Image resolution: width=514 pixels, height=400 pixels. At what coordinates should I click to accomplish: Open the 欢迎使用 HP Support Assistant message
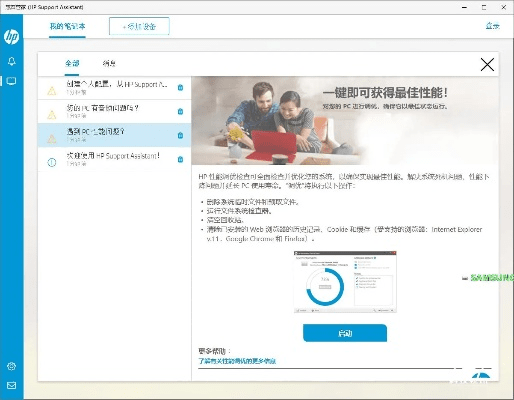coord(114,159)
